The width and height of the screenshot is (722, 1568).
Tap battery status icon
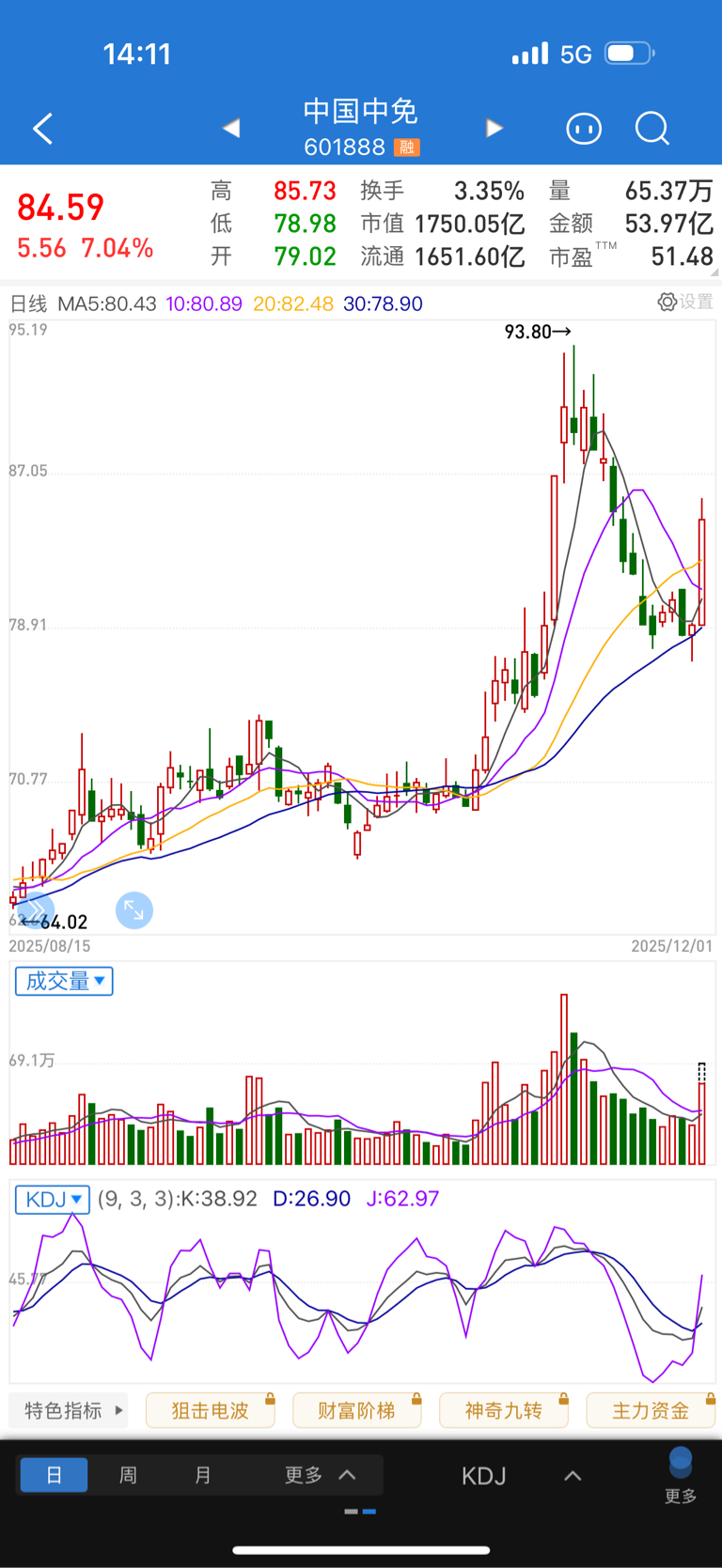pyautogui.click(x=630, y=54)
